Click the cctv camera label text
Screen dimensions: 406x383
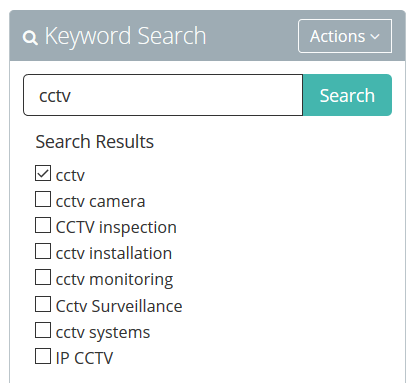100,201
